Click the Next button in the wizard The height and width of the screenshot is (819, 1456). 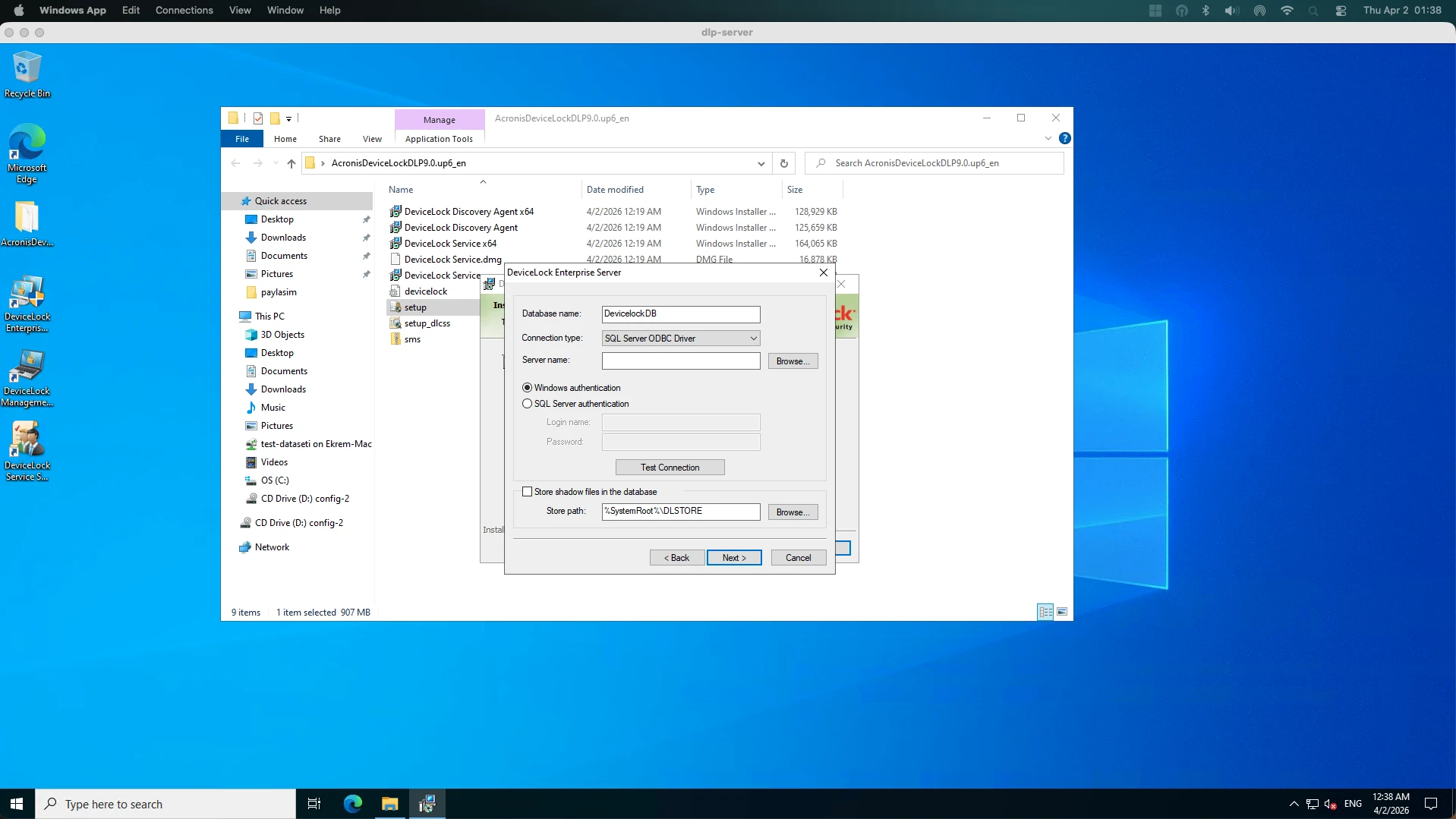click(734, 558)
